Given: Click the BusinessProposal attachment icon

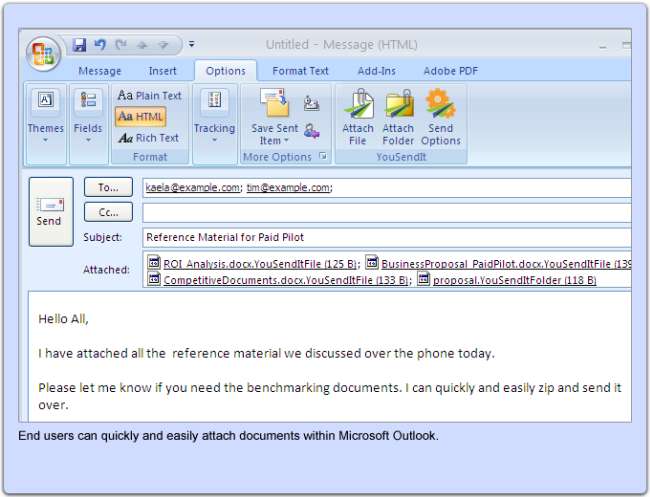Looking at the screenshot, I should tap(372, 262).
